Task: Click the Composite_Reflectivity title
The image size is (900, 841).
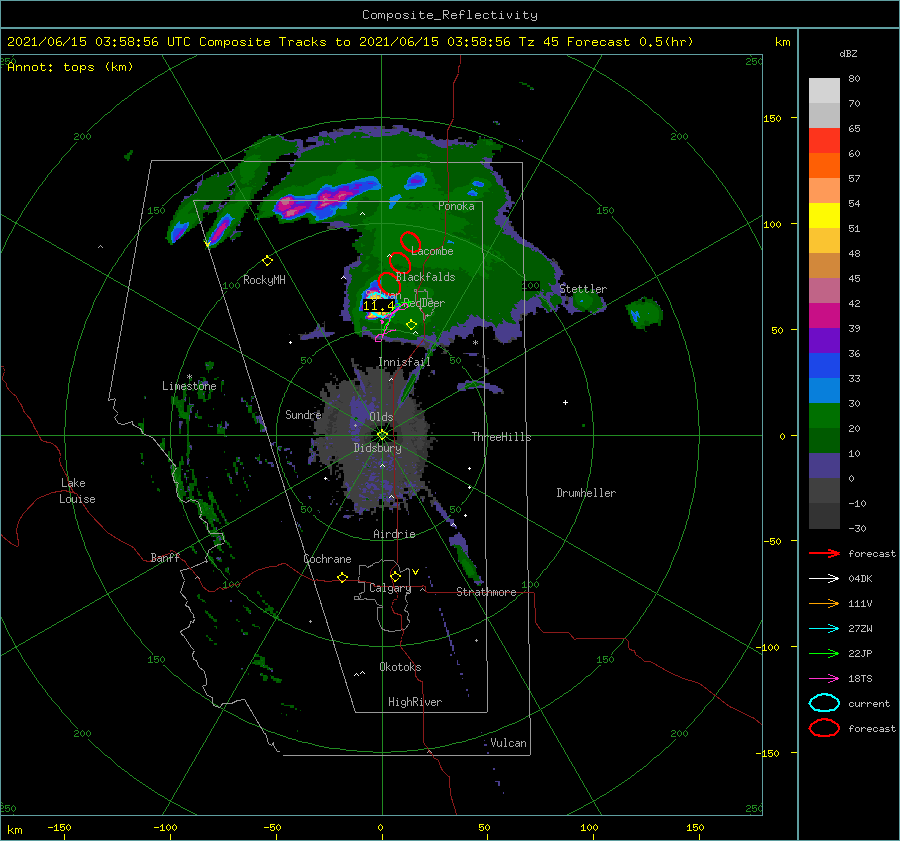Action: click(450, 15)
